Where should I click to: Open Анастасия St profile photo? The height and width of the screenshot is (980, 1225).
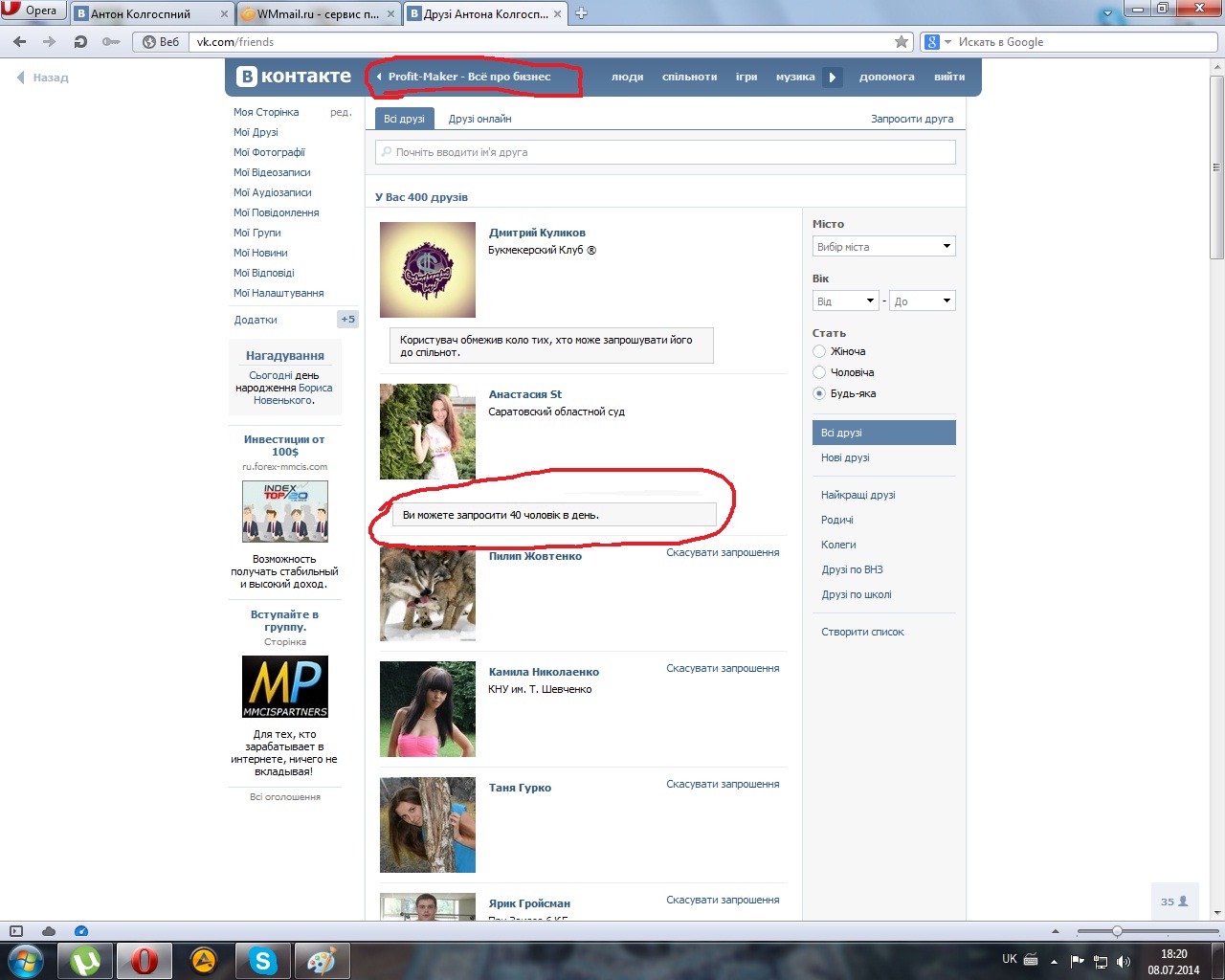tap(428, 432)
